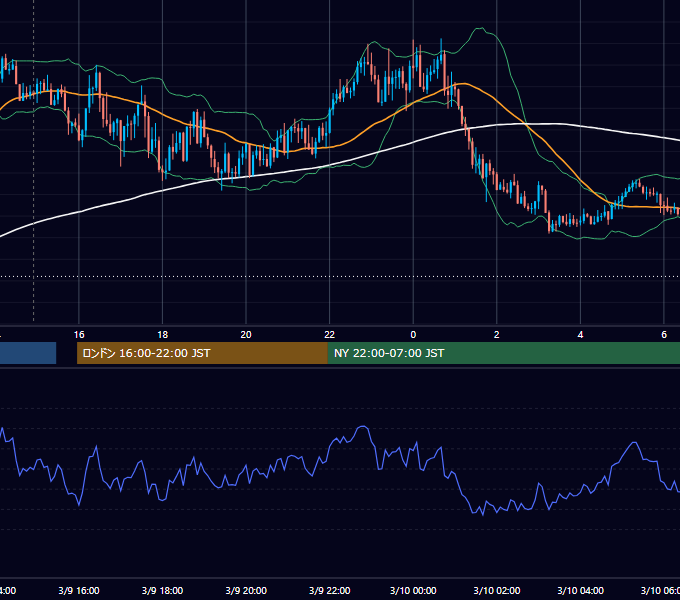Click the 18 hour axis label
This screenshot has width=680, height=600.
(x=163, y=335)
